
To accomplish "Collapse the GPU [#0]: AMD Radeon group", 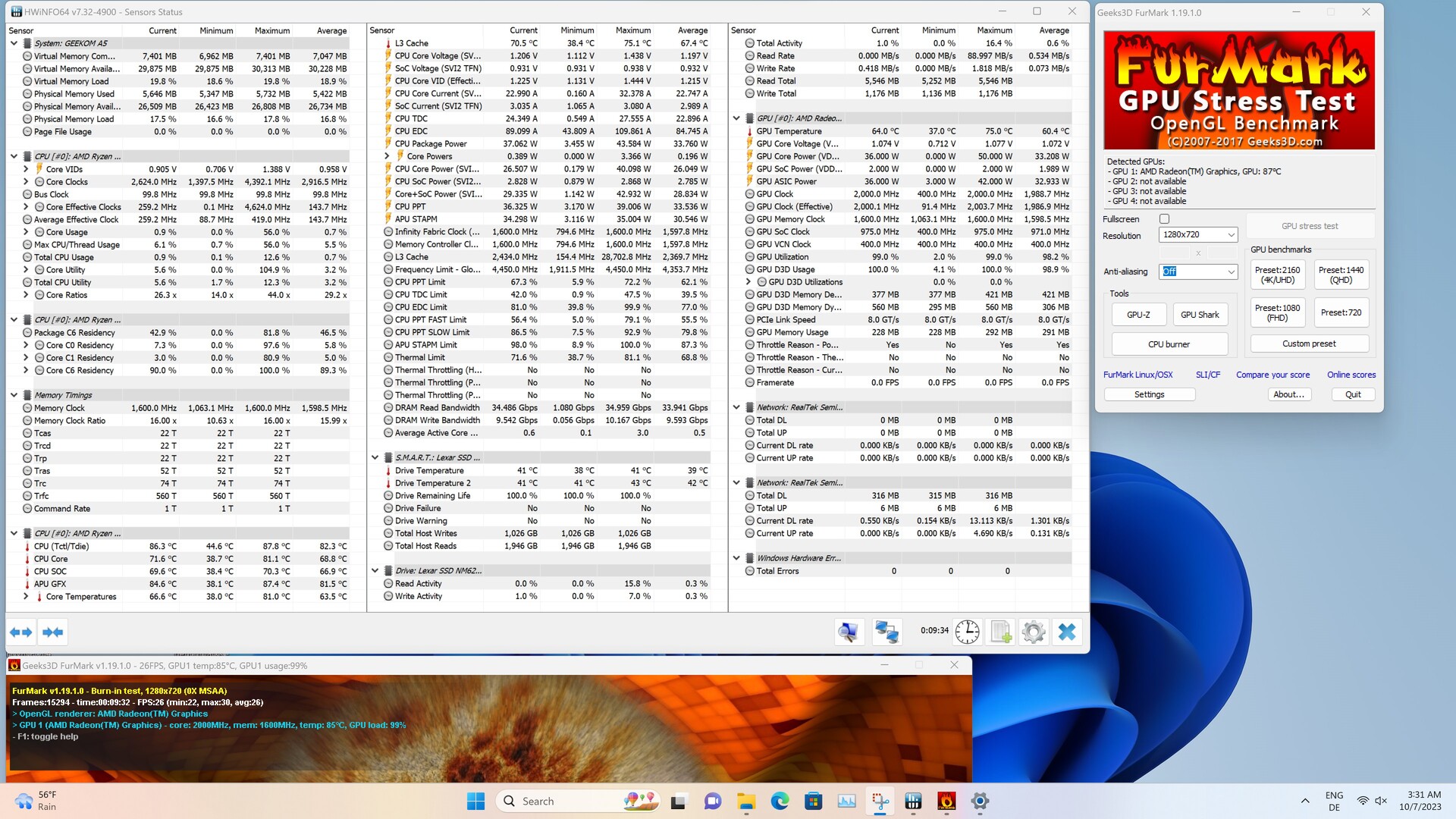I will pyautogui.click(x=736, y=118).
